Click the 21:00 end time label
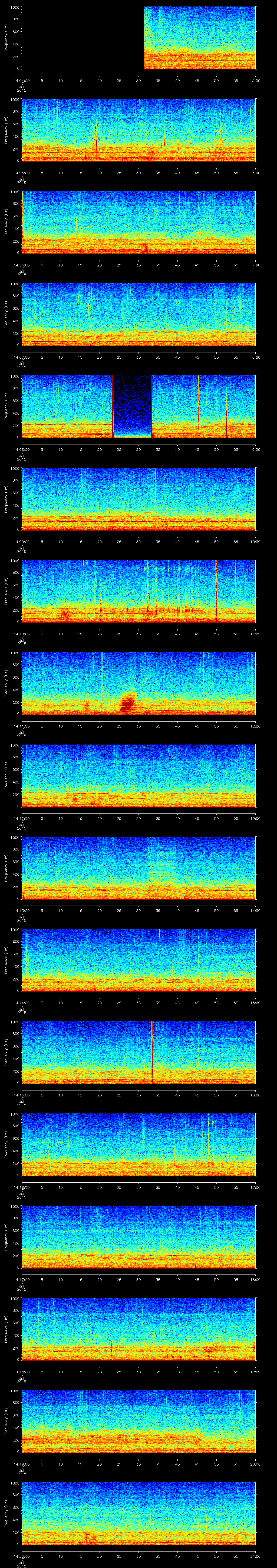Screen dimensions: 277x1568 (x=255, y=1556)
